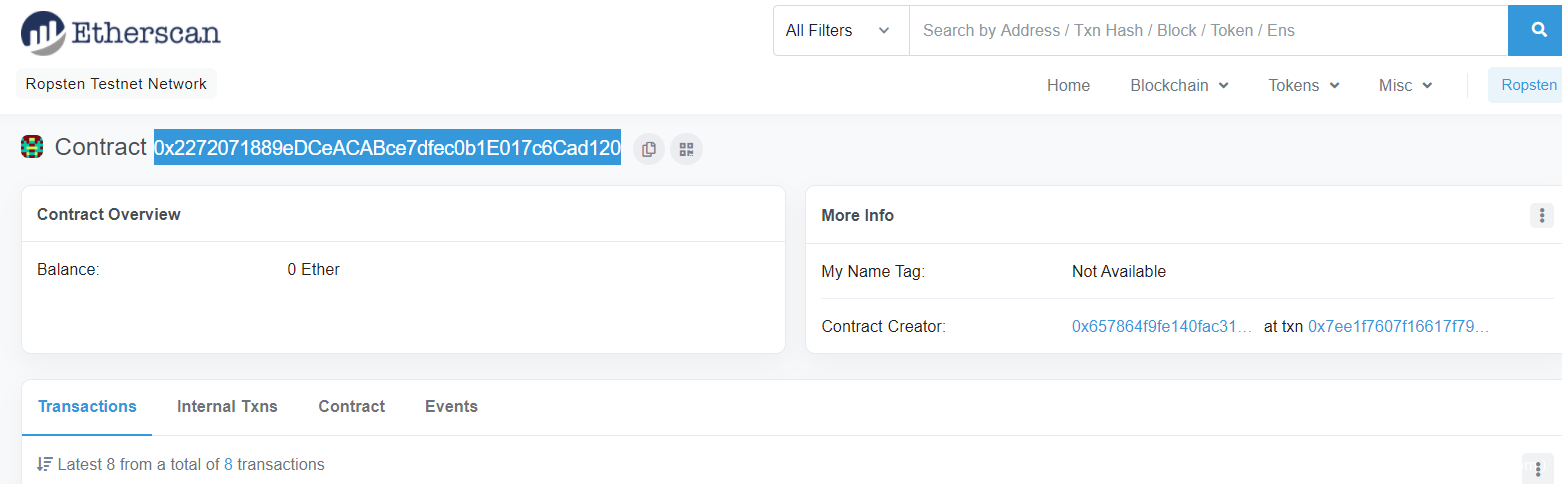Open More Info three-dot options
1562x484 pixels.
[x=1541, y=215]
